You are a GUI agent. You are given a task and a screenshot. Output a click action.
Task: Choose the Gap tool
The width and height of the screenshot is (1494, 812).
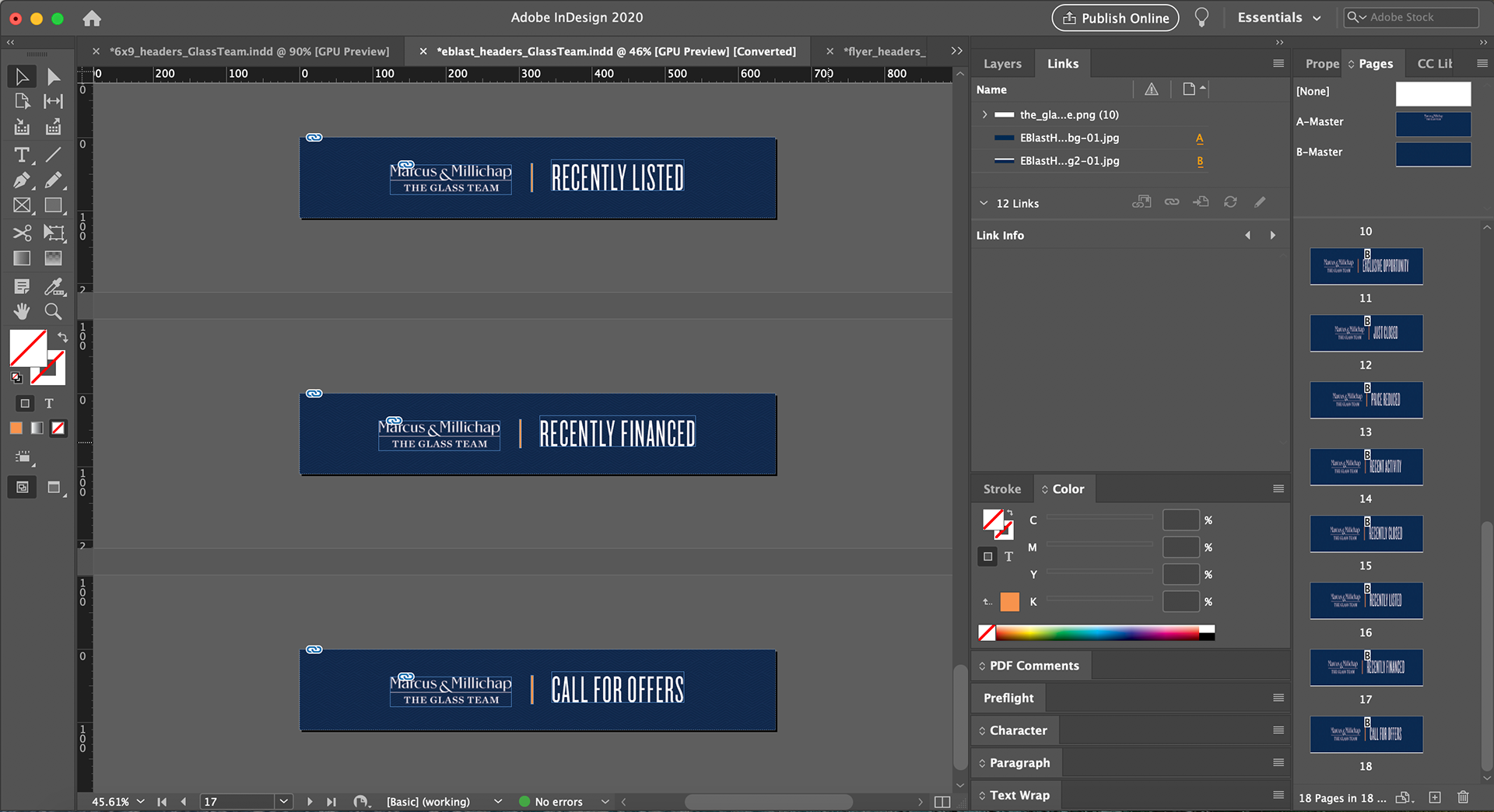(x=53, y=101)
